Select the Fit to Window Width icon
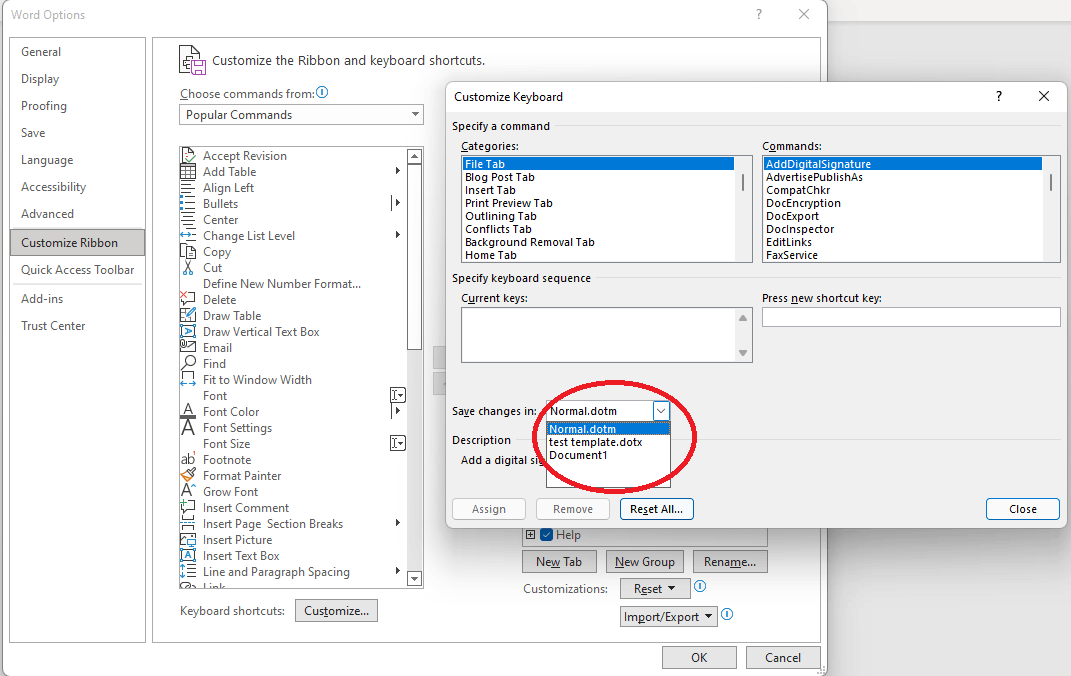 coord(188,380)
